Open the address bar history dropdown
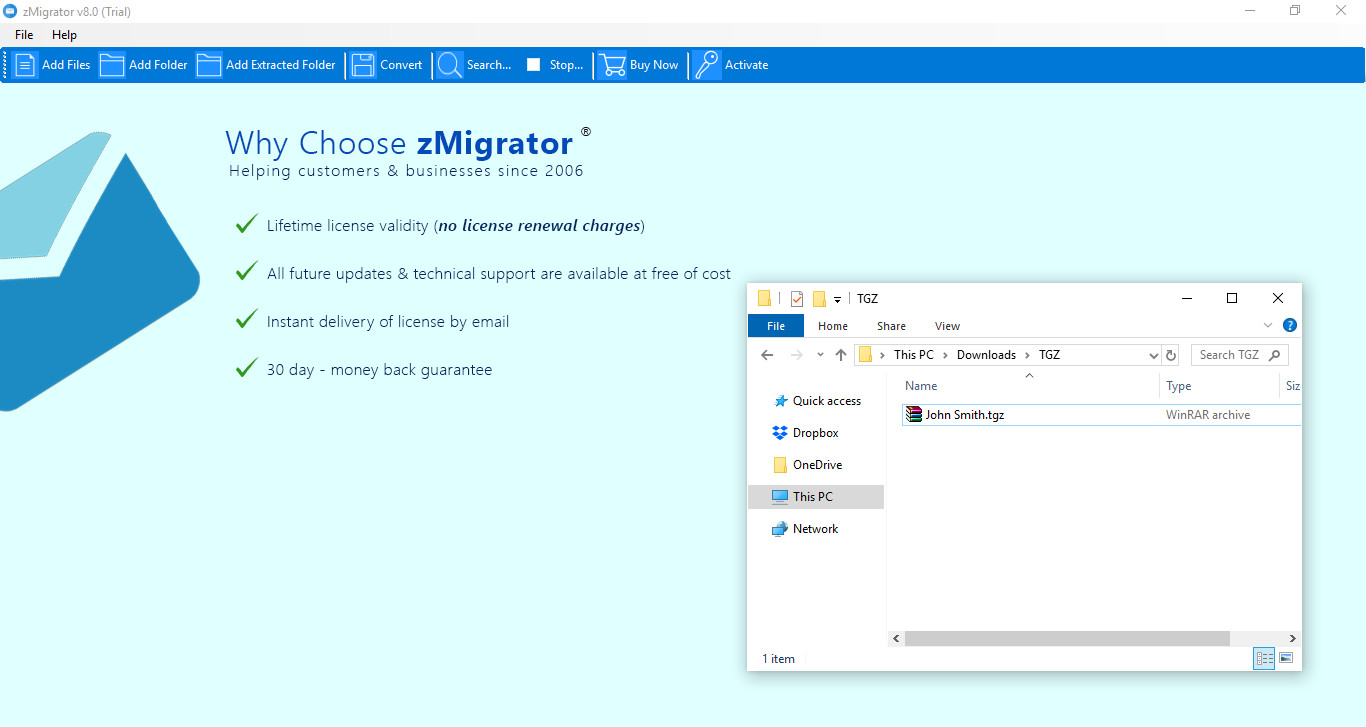This screenshot has height=727, width=1366. pos(1154,355)
